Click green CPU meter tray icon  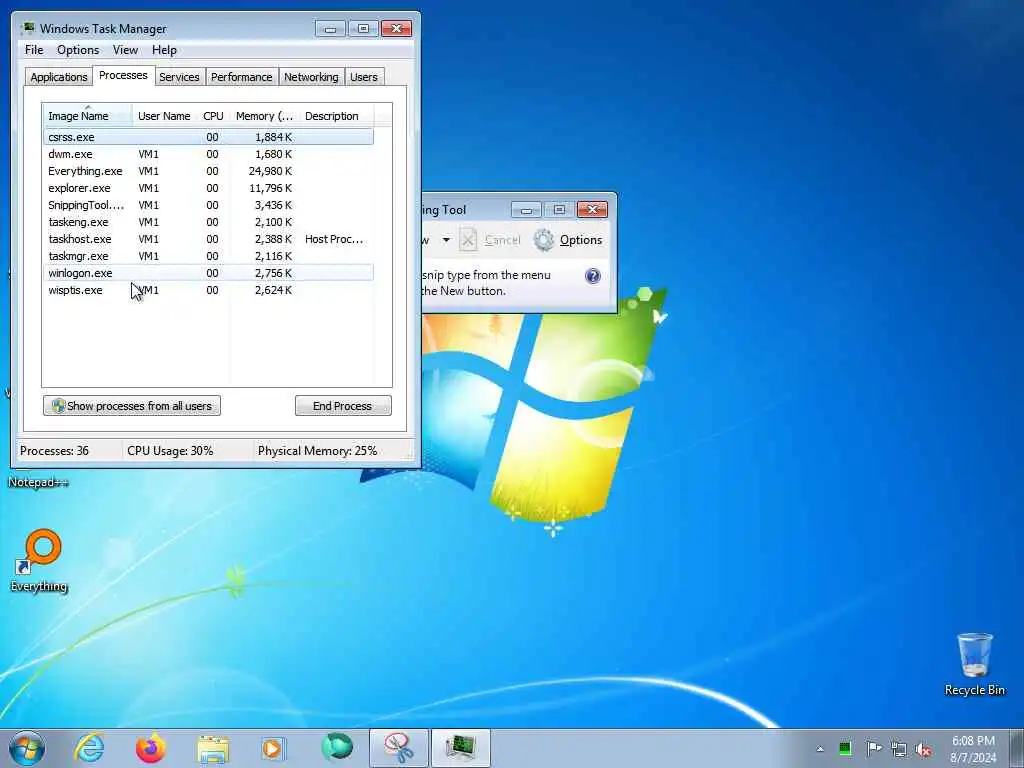[x=845, y=748]
